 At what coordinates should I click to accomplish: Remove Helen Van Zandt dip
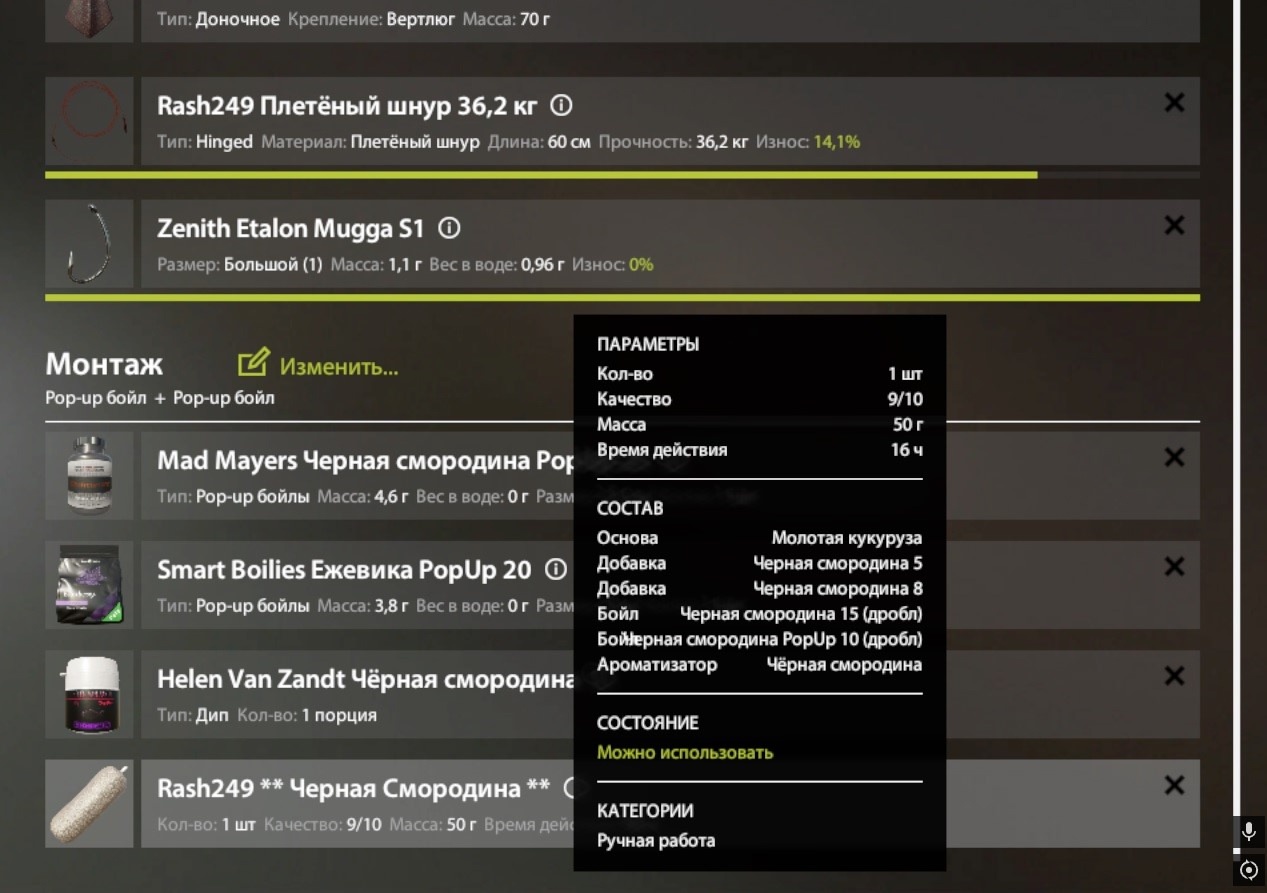pyautogui.click(x=1175, y=676)
